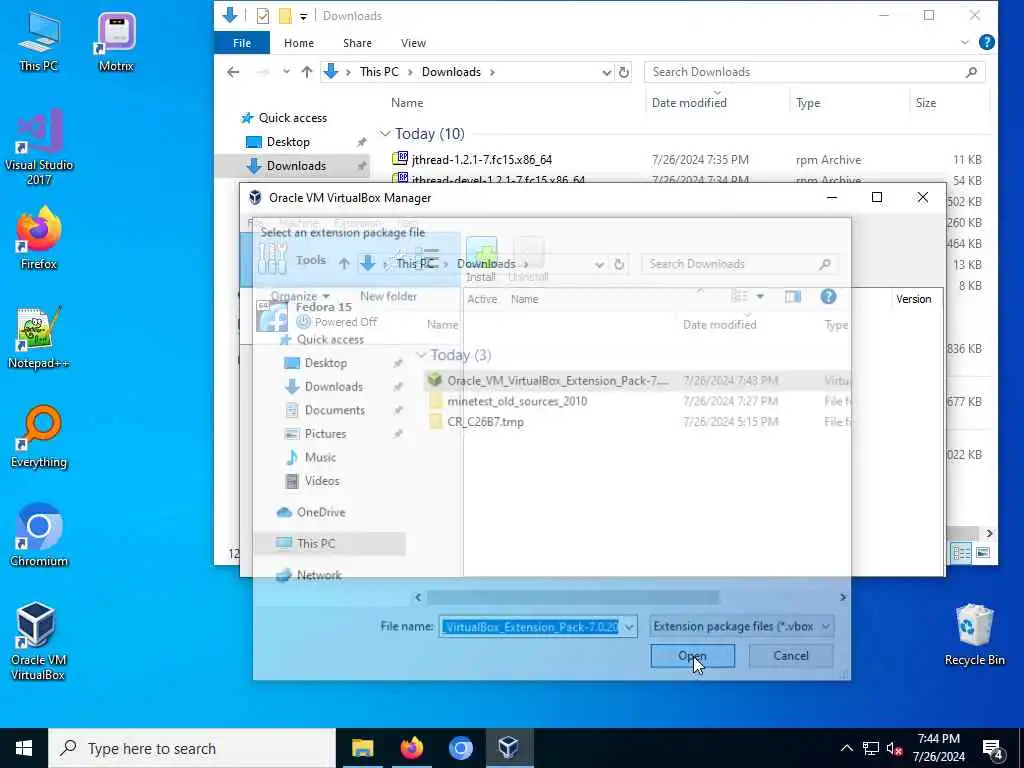The image size is (1024, 768).
Task: Launch the Firefox desktop shortcut
Action: click(39, 238)
